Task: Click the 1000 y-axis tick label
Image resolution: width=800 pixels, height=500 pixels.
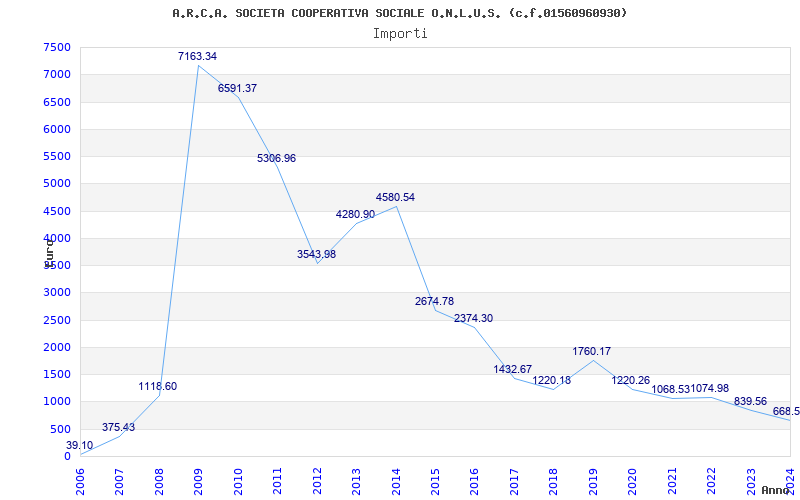Action: 57,402
